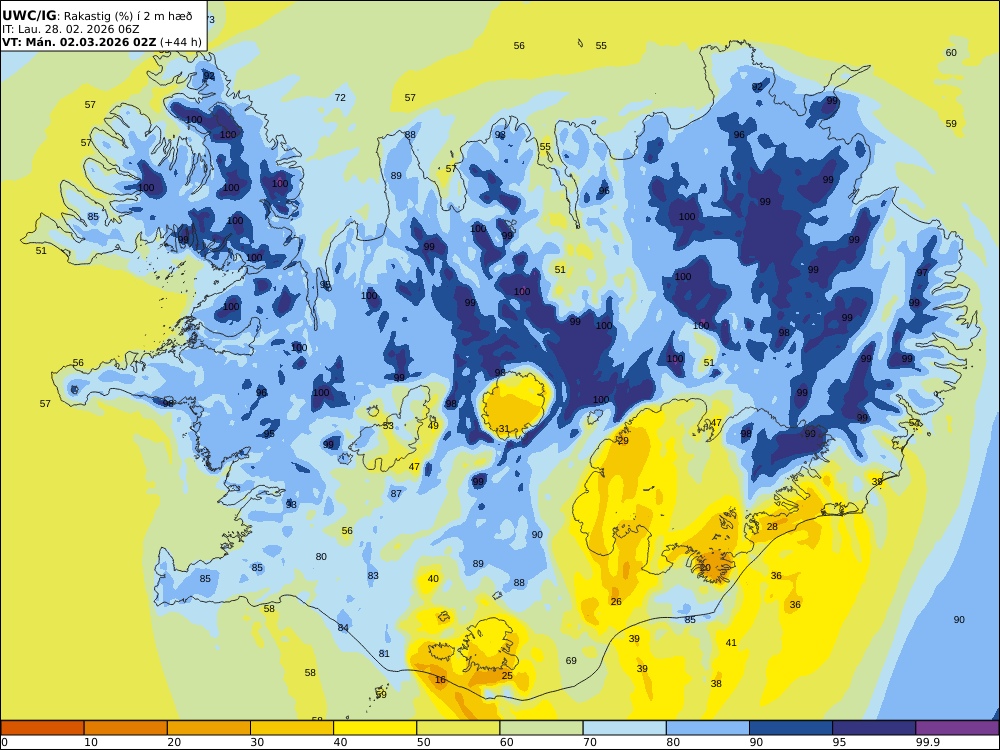Click the '30' legend tick label
Image resolution: width=1000 pixels, height=750 pixels.
257,742
